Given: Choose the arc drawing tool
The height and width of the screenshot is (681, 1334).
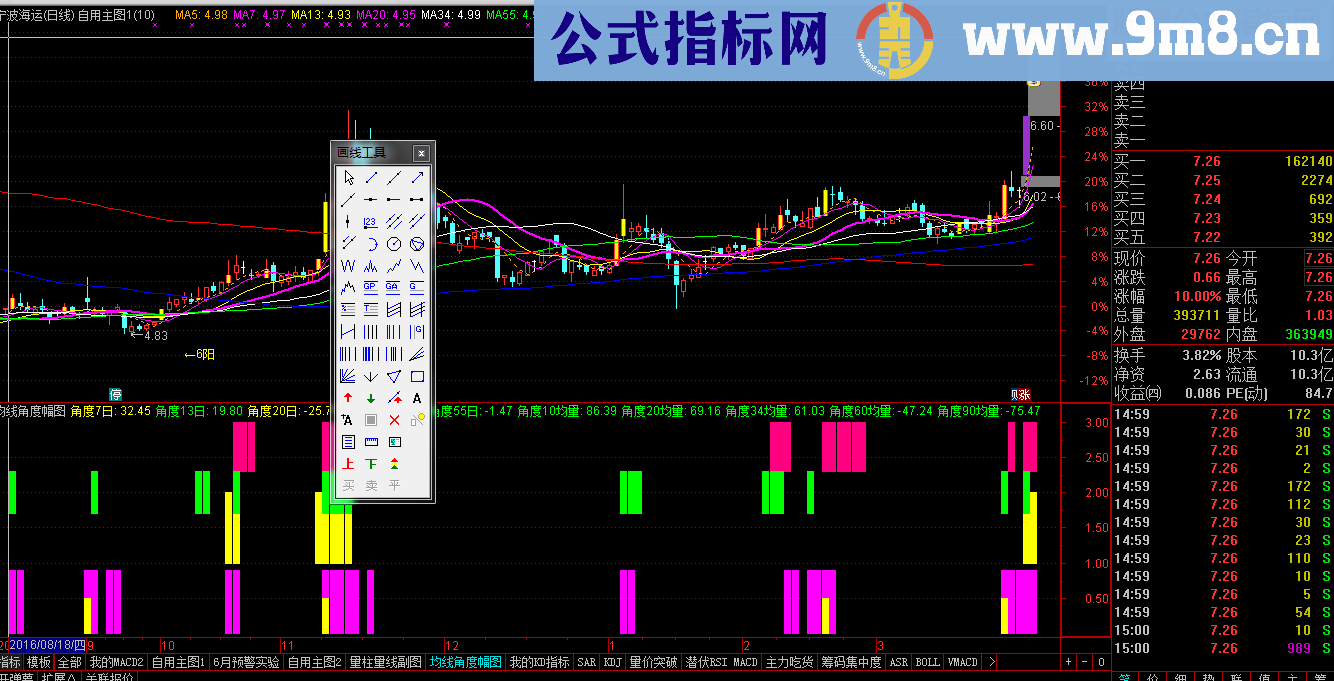Looking at the screenshot, I should [x=371, y=244].
